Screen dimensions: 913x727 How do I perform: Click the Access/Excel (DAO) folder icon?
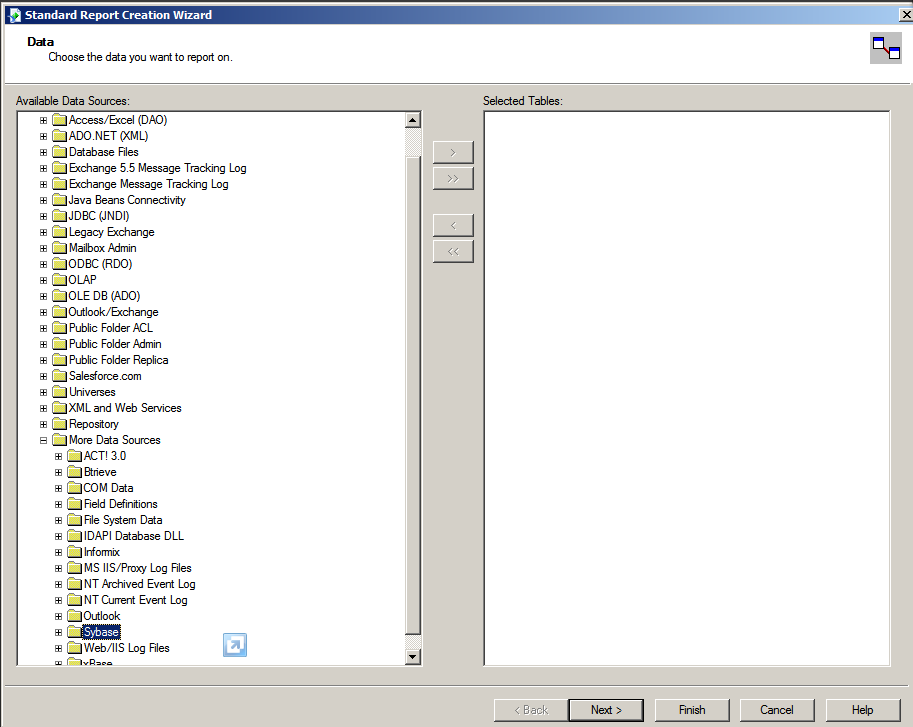coord(59,120)
